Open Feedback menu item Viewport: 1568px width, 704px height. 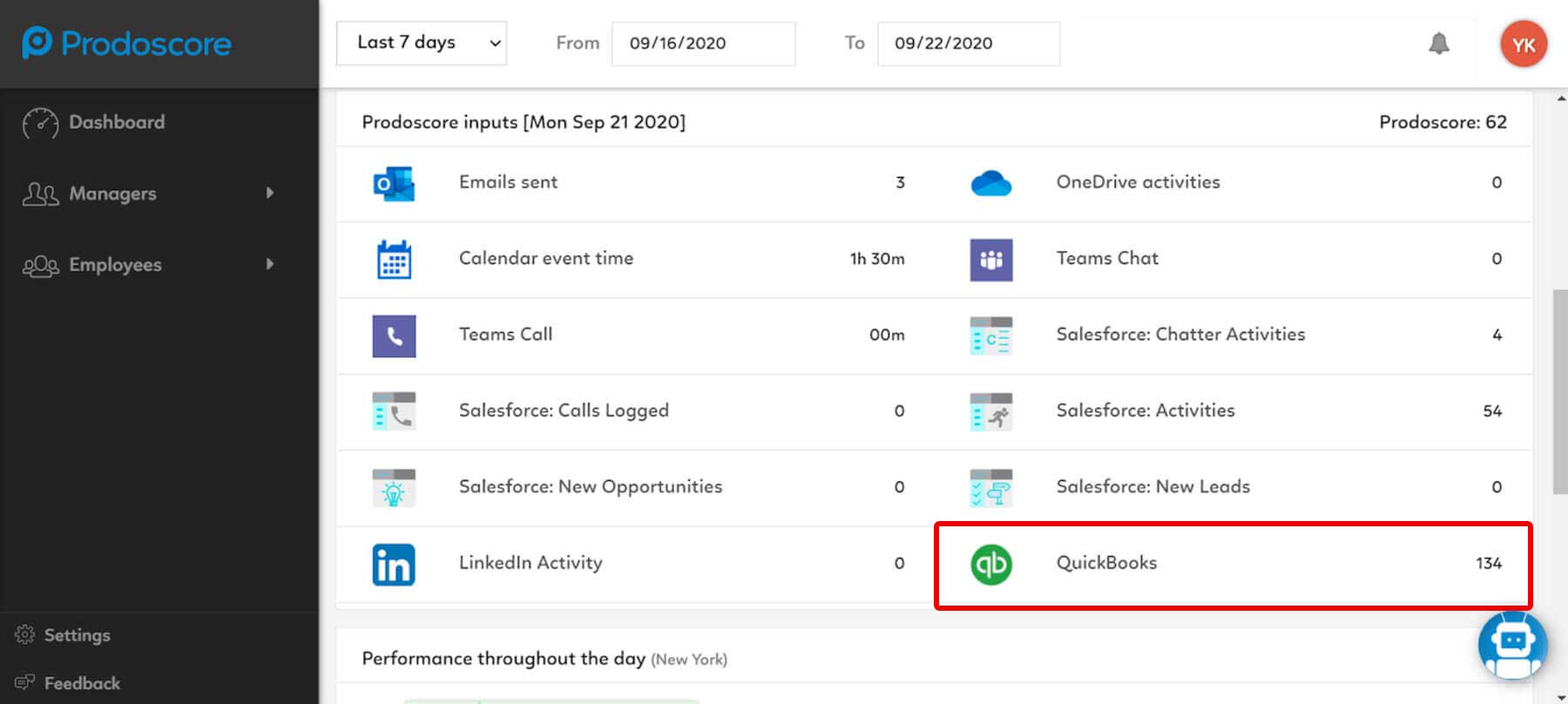[82, 683]
